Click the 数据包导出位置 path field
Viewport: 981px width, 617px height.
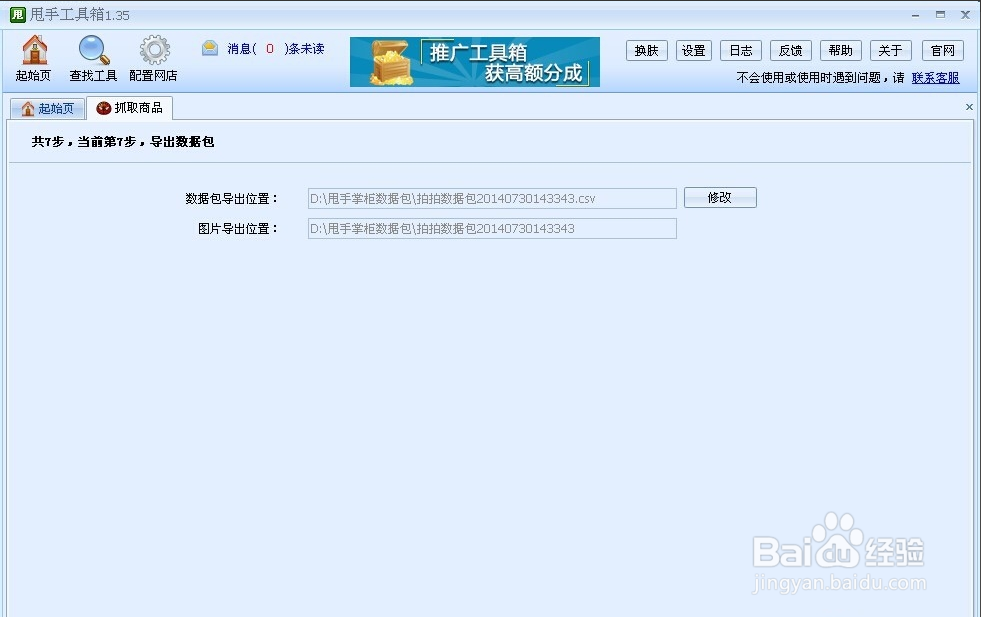492,198
